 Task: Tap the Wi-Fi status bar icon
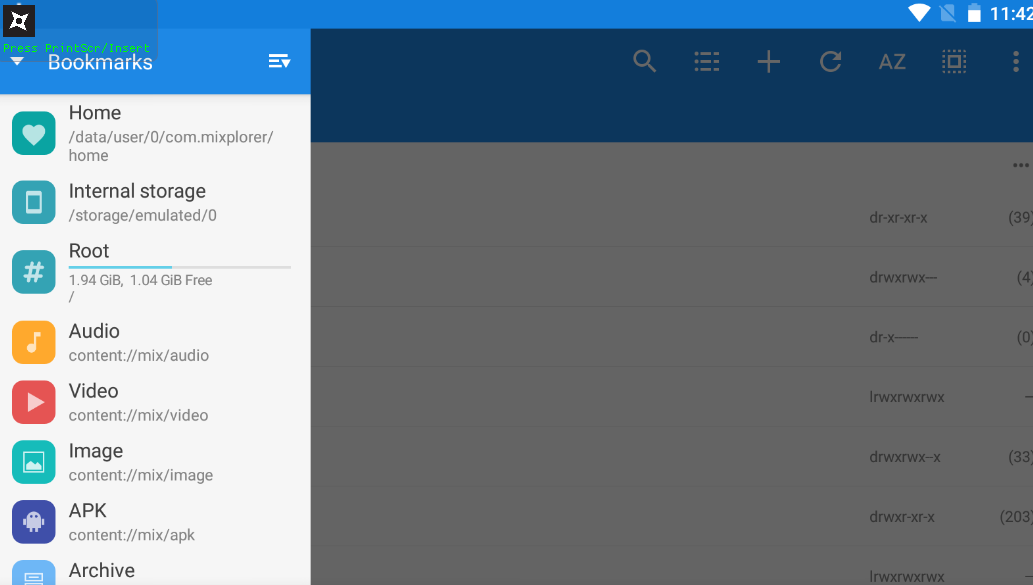918,13
